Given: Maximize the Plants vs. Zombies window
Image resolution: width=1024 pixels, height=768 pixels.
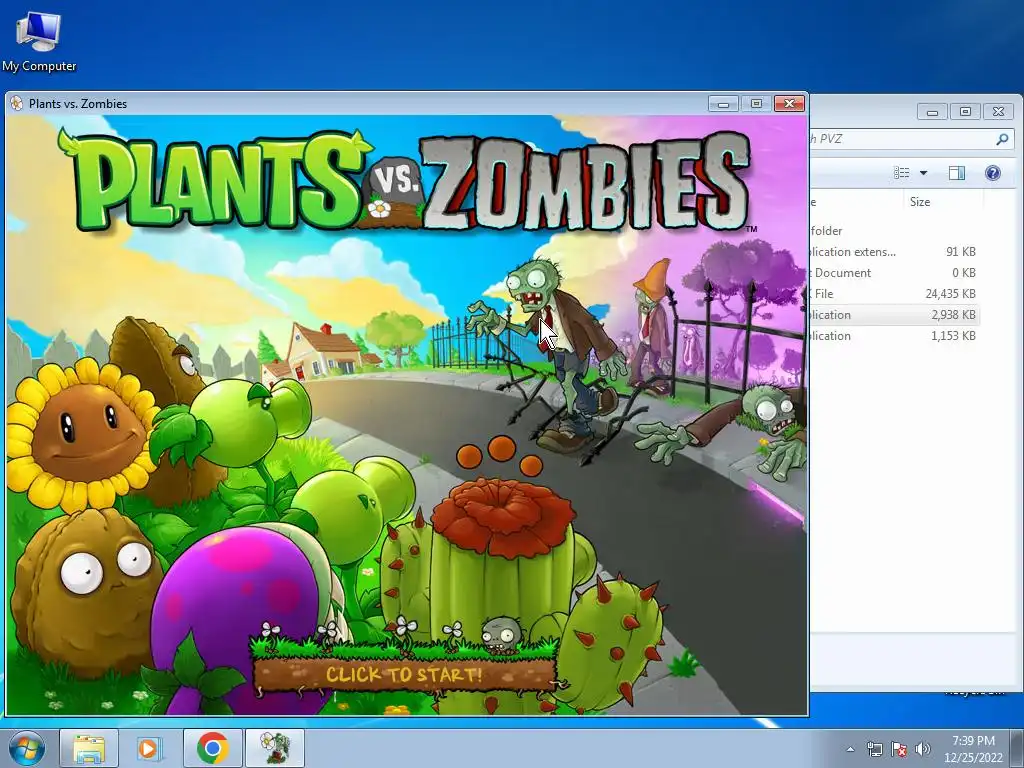Looking at the screenshot, I should (x=756, y=103).
